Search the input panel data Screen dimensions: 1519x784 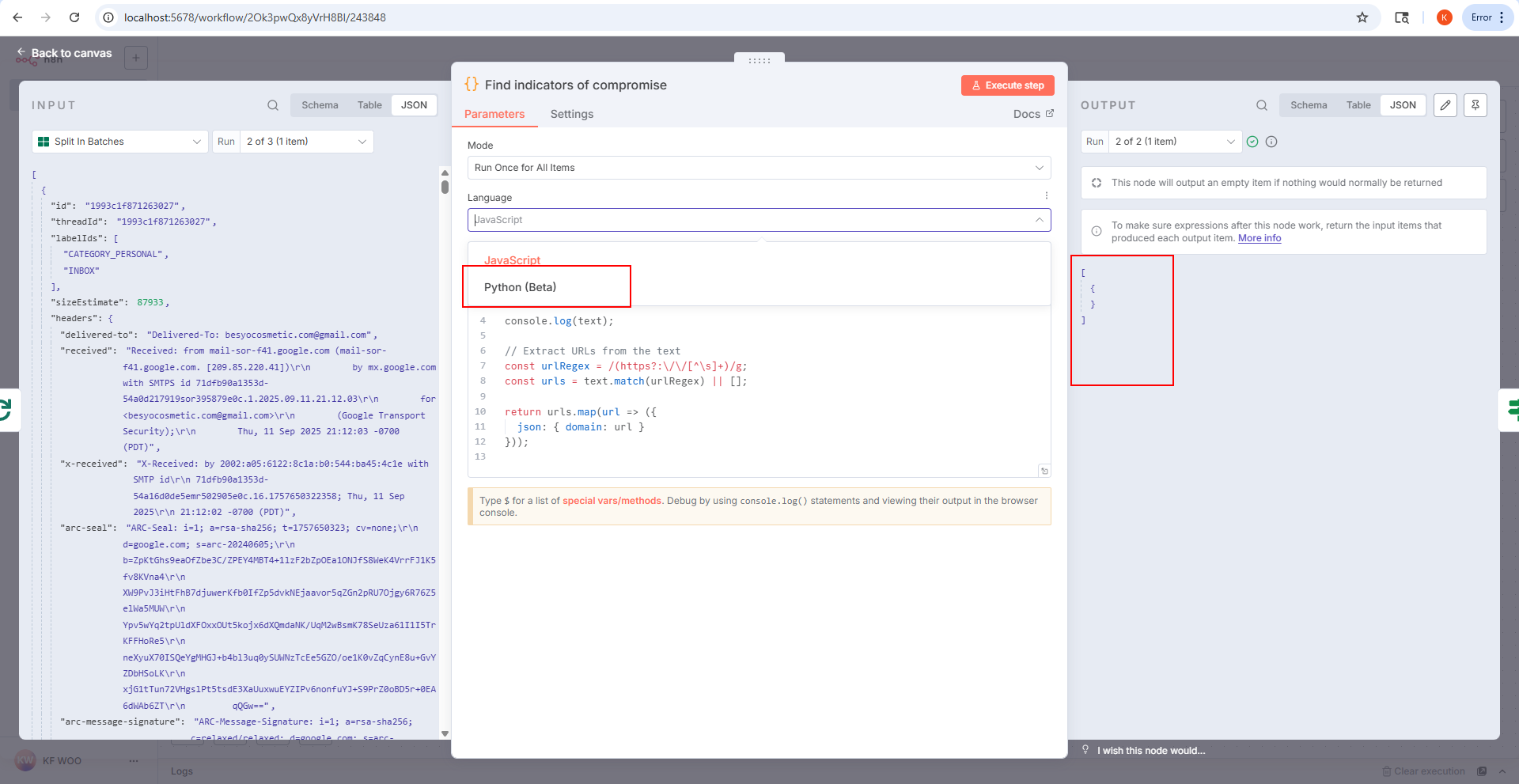tap(273, 105)
